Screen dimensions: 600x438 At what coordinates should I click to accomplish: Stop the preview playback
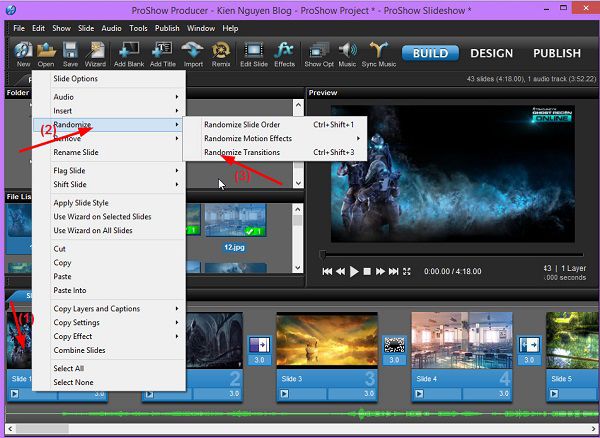[367, 272]
